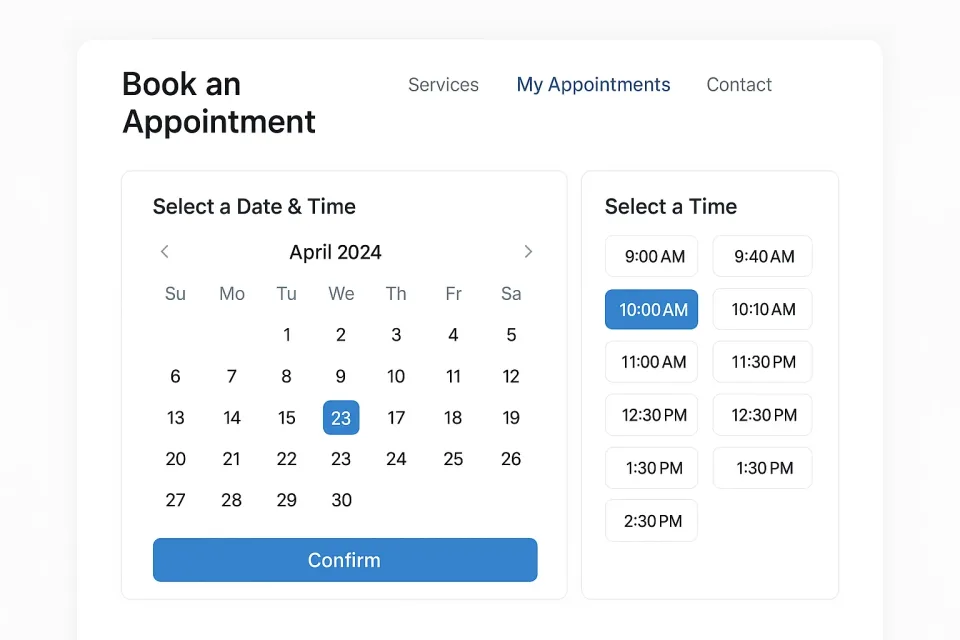The height and width of the screenshot is (640, 960).
Task: Open the Contact link
Action: 739,85
